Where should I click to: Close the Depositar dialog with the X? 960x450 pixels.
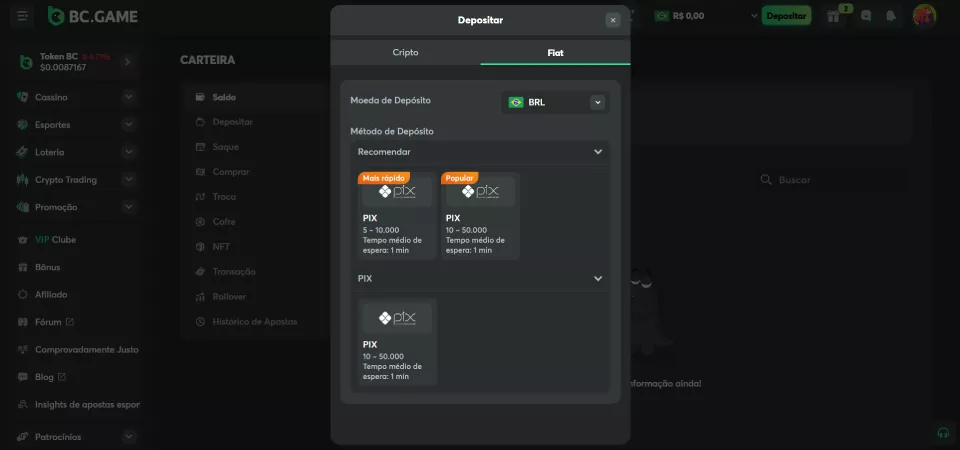(x=612, y=20)
